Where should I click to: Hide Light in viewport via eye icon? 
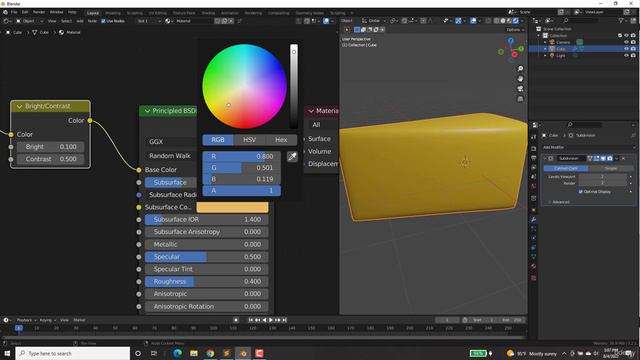(x=626, y=56)
